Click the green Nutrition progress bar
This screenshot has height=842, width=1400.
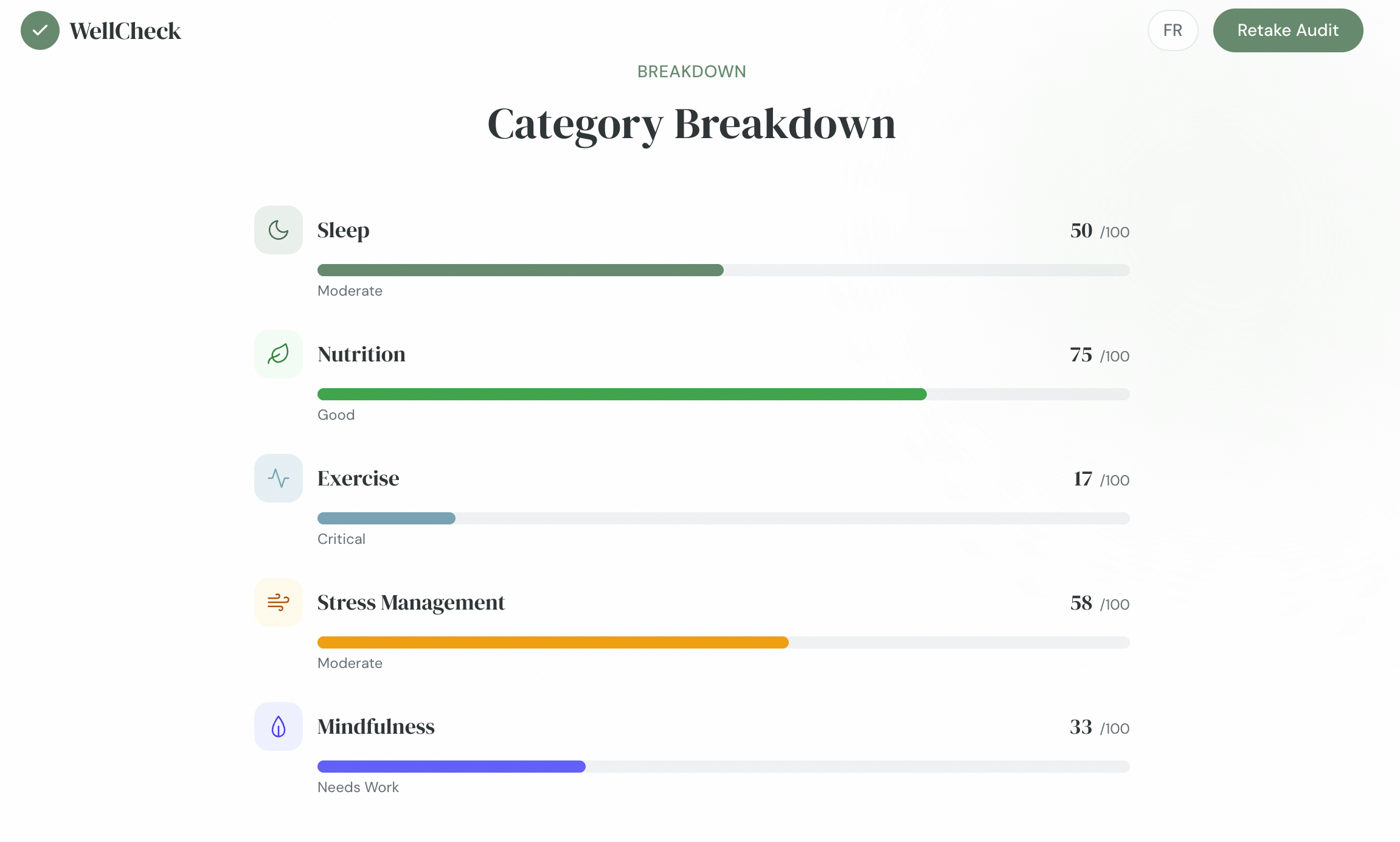click(x=622, y=394)
